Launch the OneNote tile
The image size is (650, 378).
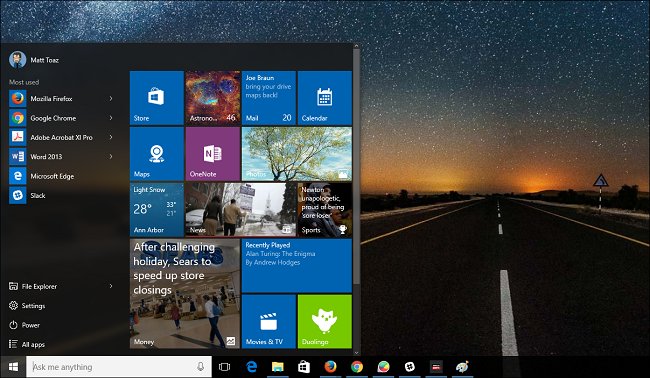point(213,154)
